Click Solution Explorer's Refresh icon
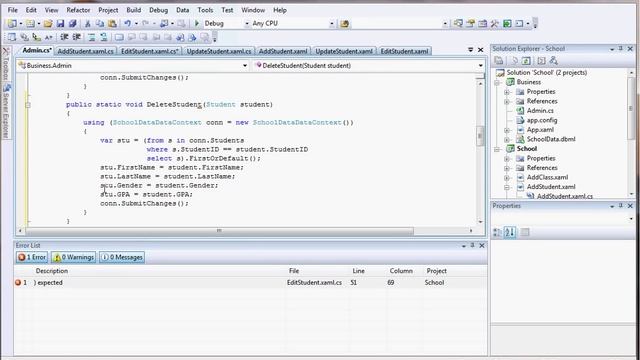 click(526, 61)
